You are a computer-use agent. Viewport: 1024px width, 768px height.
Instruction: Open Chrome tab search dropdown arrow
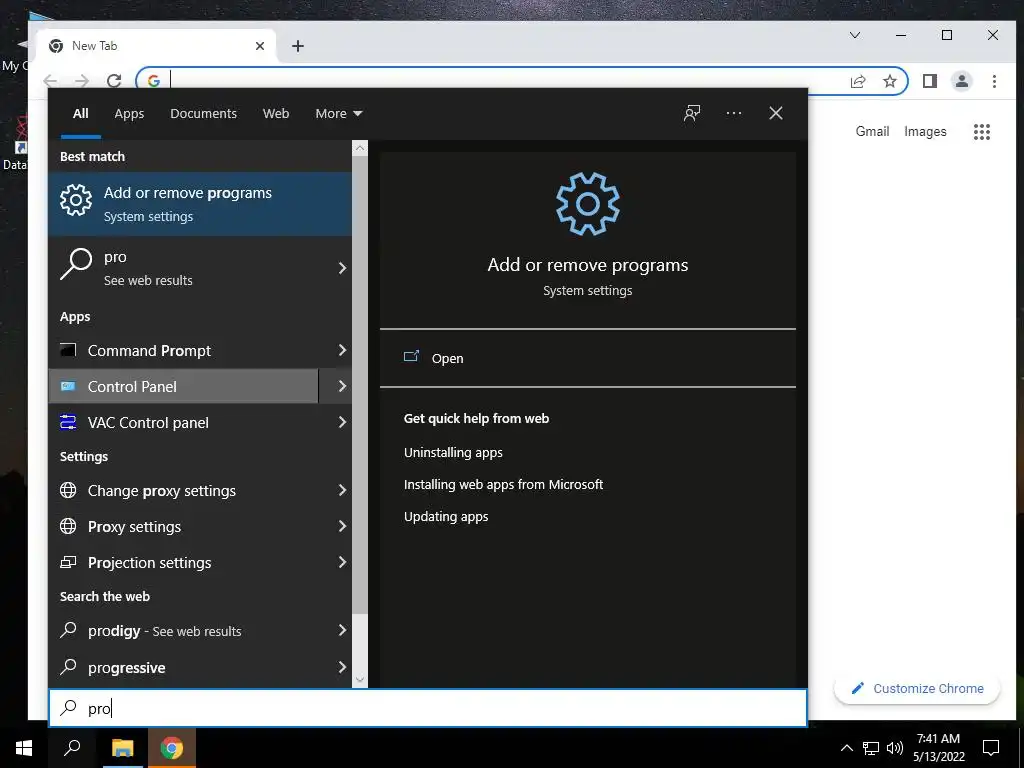click(855, 35)
